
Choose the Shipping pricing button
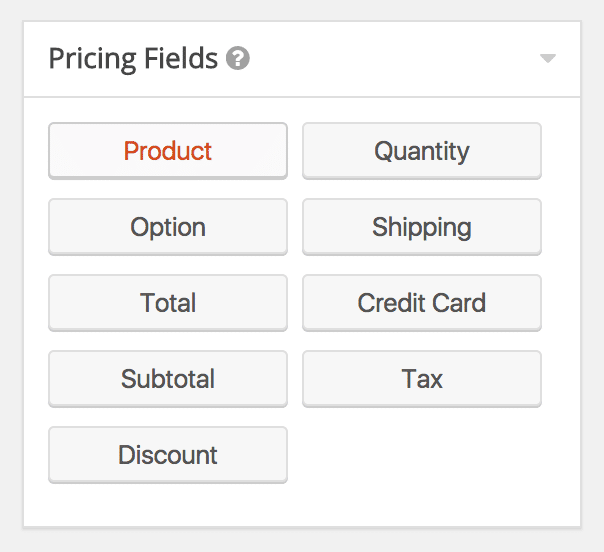click(x=422, y=227)
